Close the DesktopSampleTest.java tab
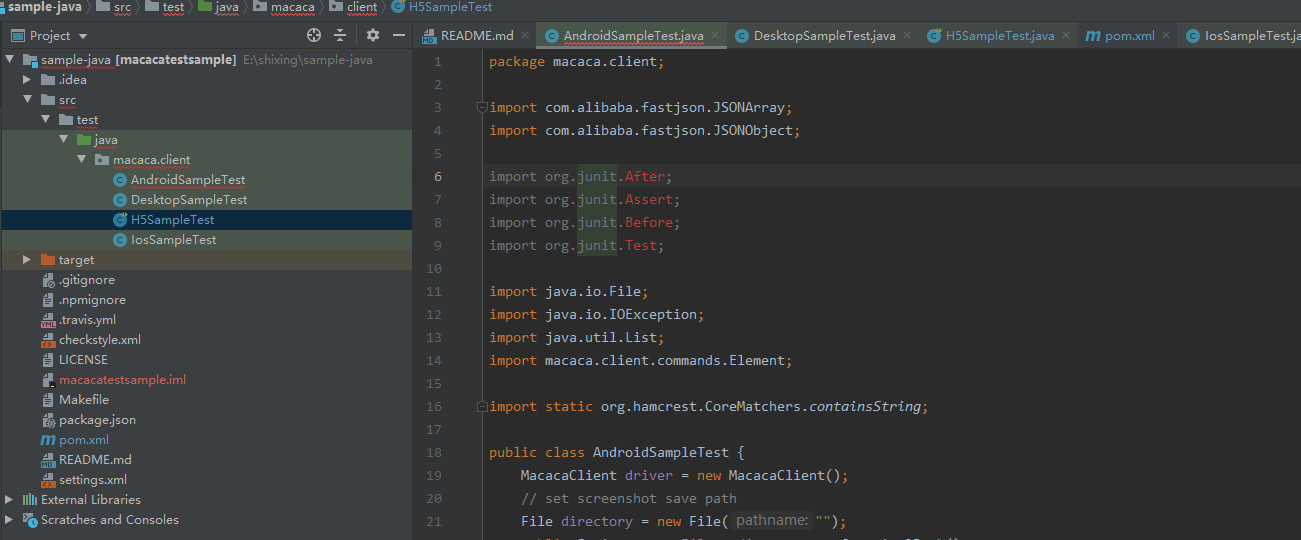 pos(907,35)
